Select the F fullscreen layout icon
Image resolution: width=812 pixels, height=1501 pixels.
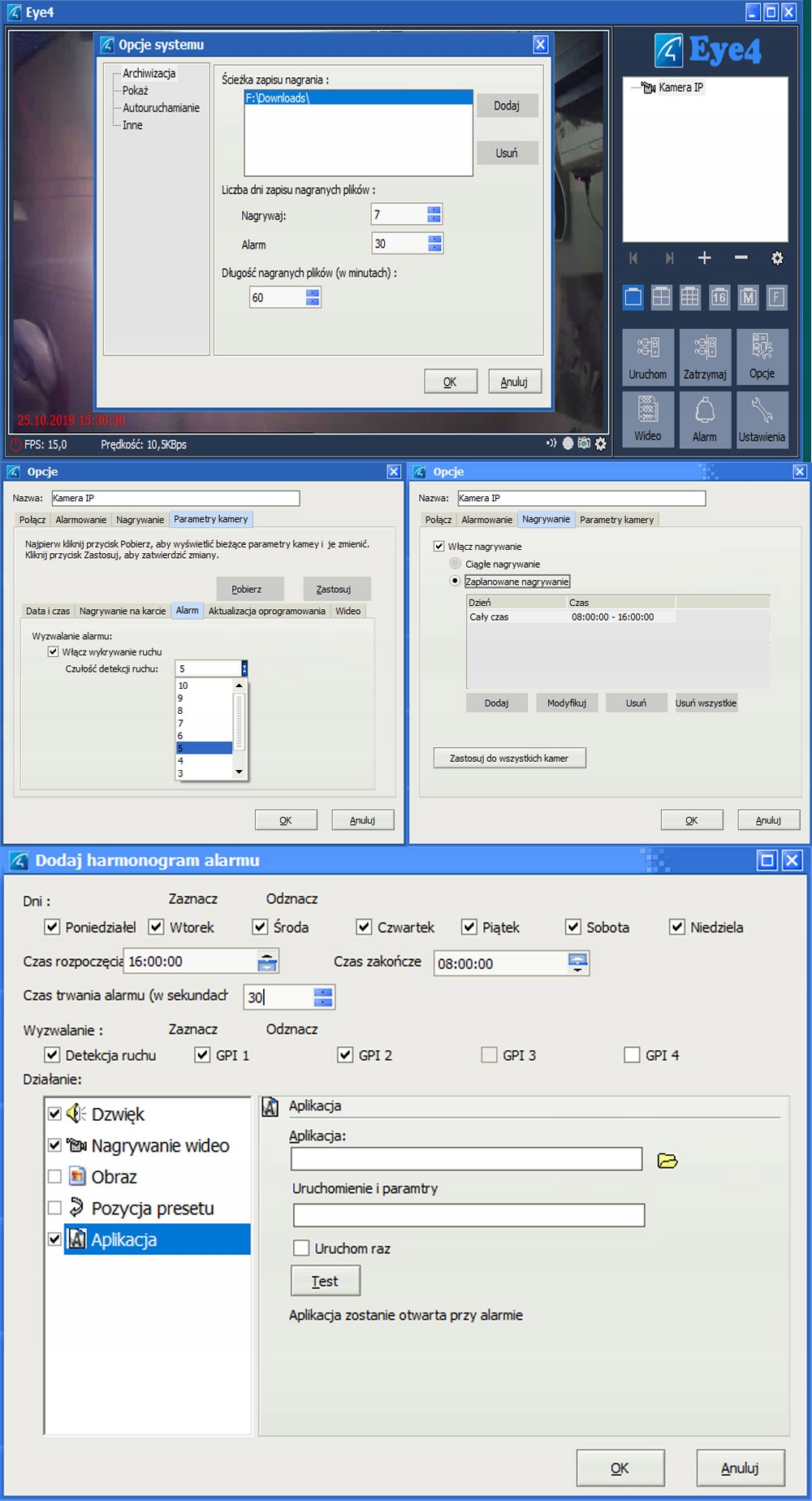(x=776, y=297)
